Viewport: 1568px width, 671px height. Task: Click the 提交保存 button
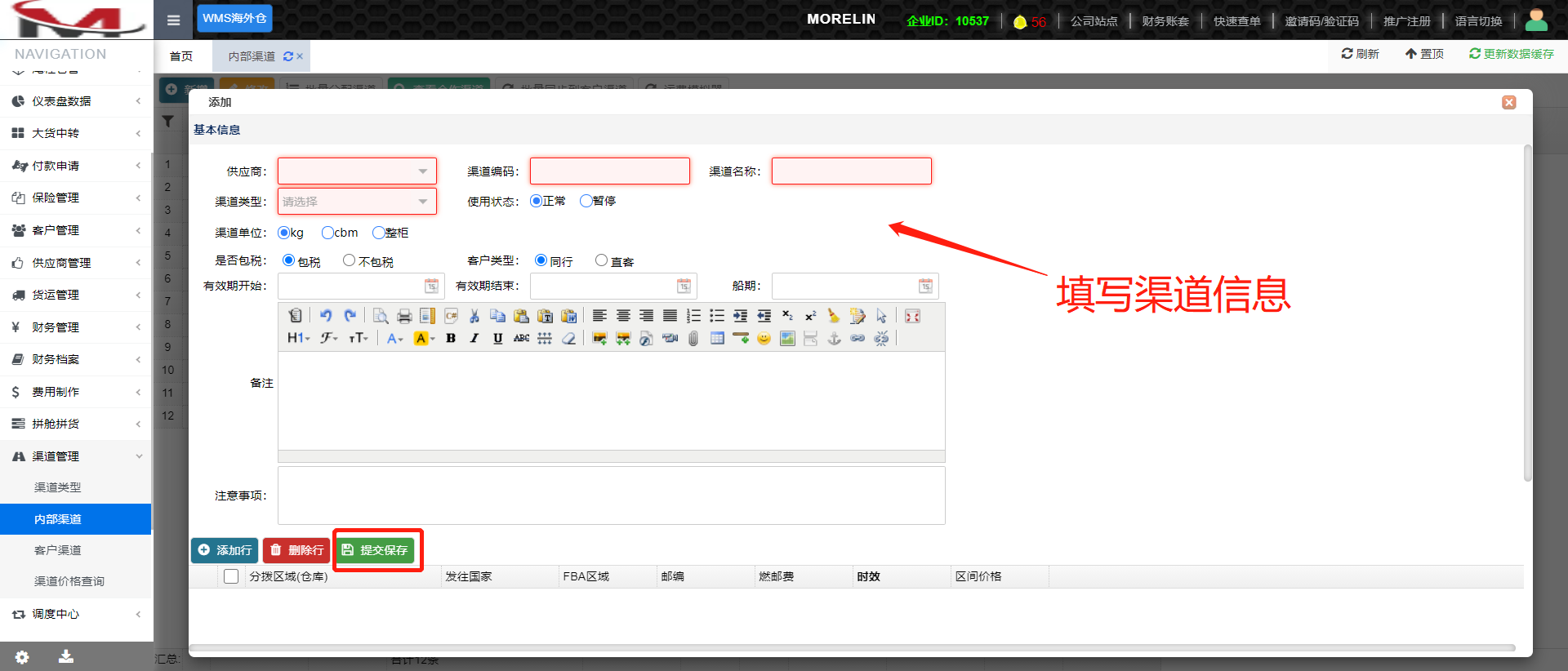pos(376,550)
